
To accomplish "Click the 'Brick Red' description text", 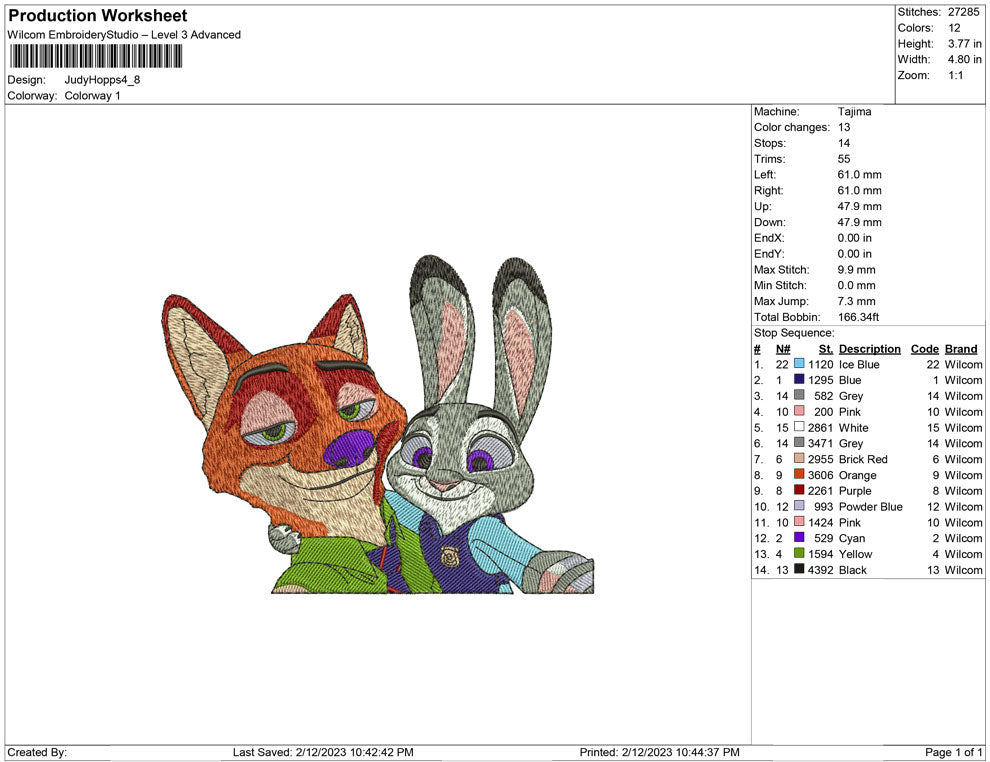I will [x=863, y=459].
